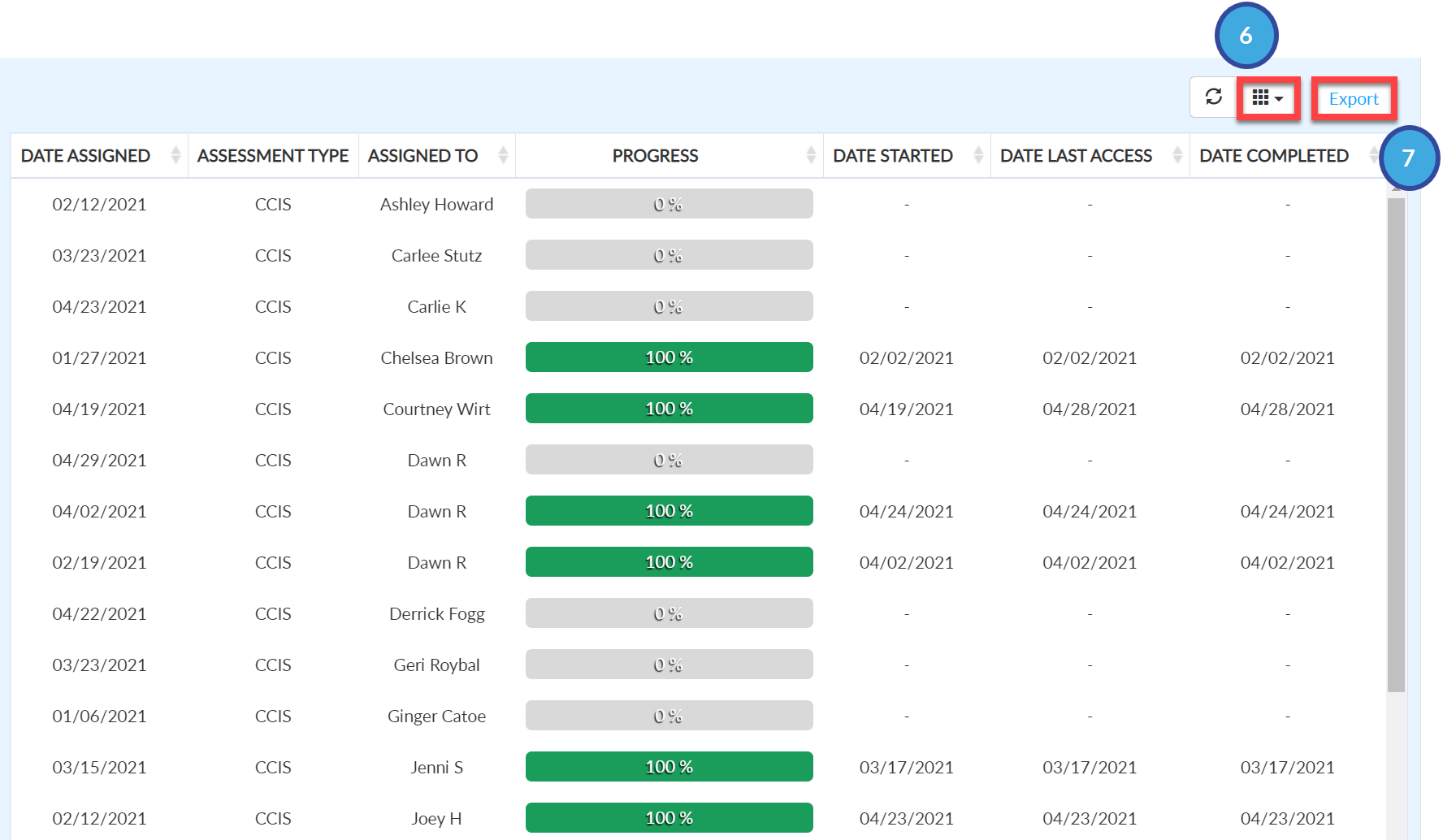Viewport: 1456px width, 840px height.
Task: Click the Export button
Action: 1354,99
